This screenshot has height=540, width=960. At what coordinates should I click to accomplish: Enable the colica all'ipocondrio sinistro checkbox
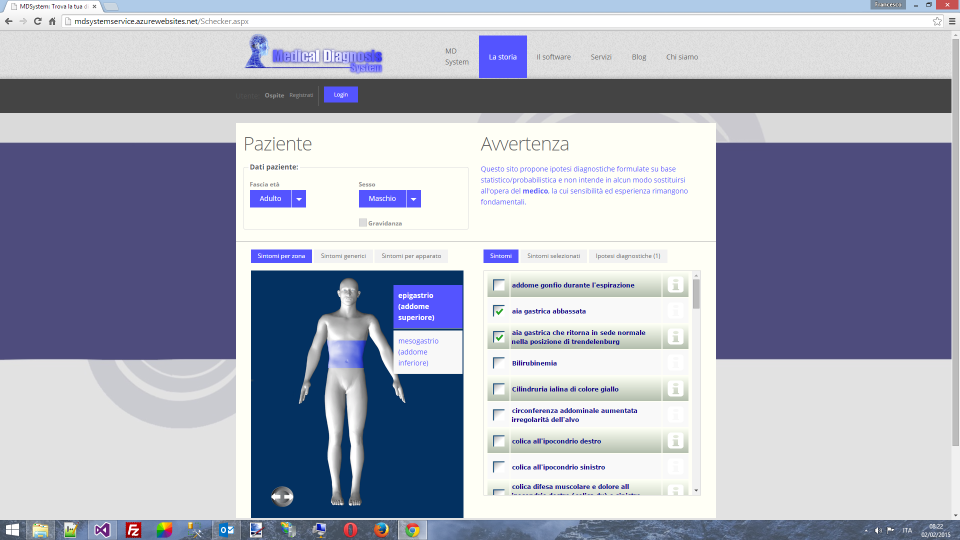pos(499,467)
